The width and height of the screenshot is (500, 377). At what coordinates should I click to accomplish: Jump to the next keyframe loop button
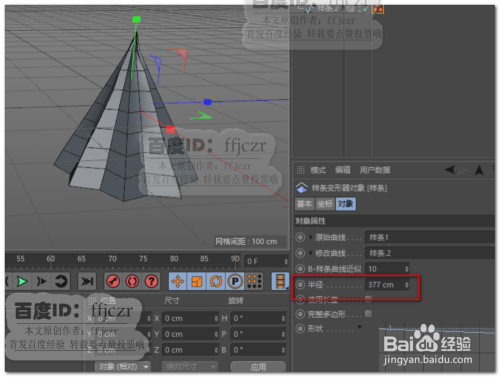tap(61, 282)
